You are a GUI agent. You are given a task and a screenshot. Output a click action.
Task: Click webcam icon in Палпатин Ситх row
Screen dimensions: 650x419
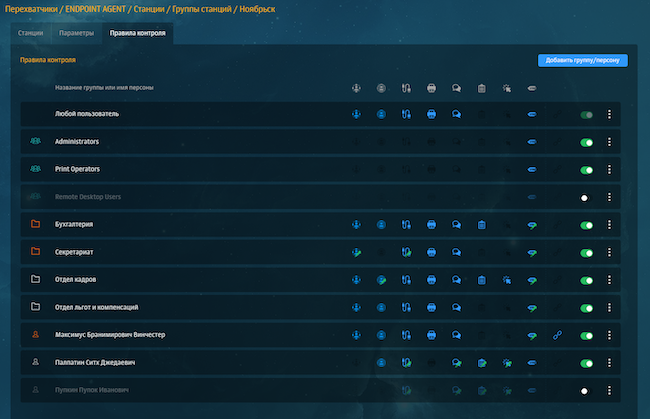point(381,363)
